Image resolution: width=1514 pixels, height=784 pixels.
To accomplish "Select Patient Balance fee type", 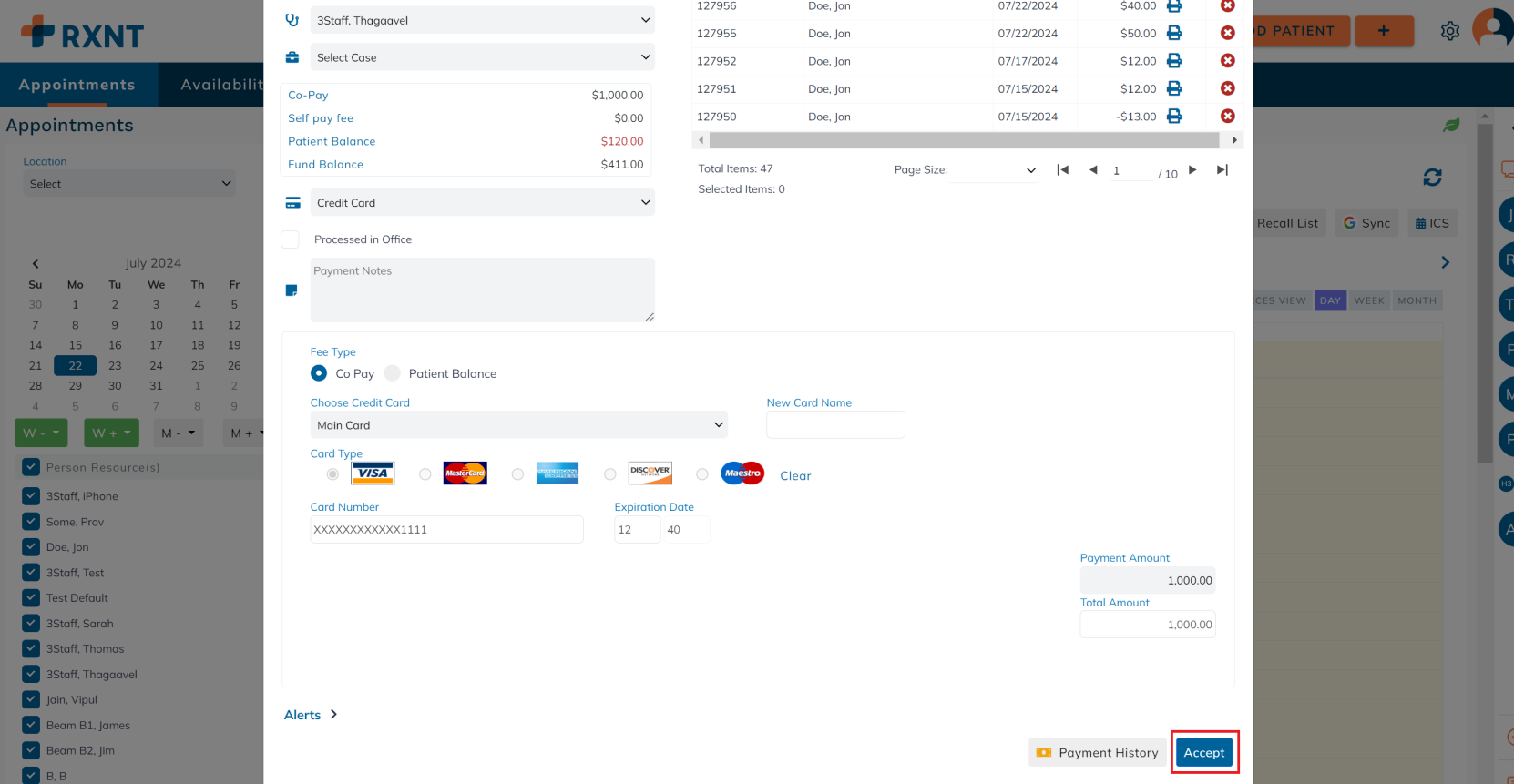I will 393,373.
